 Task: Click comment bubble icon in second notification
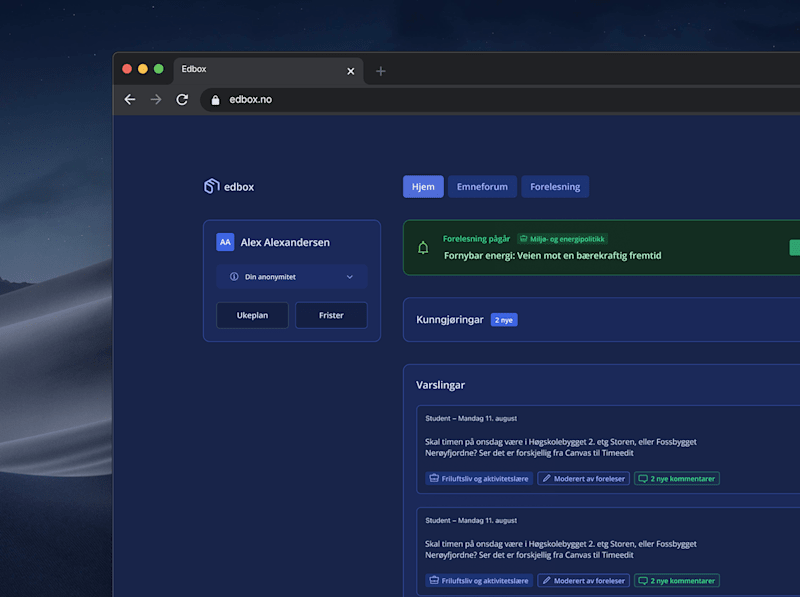tap(643, 581)
